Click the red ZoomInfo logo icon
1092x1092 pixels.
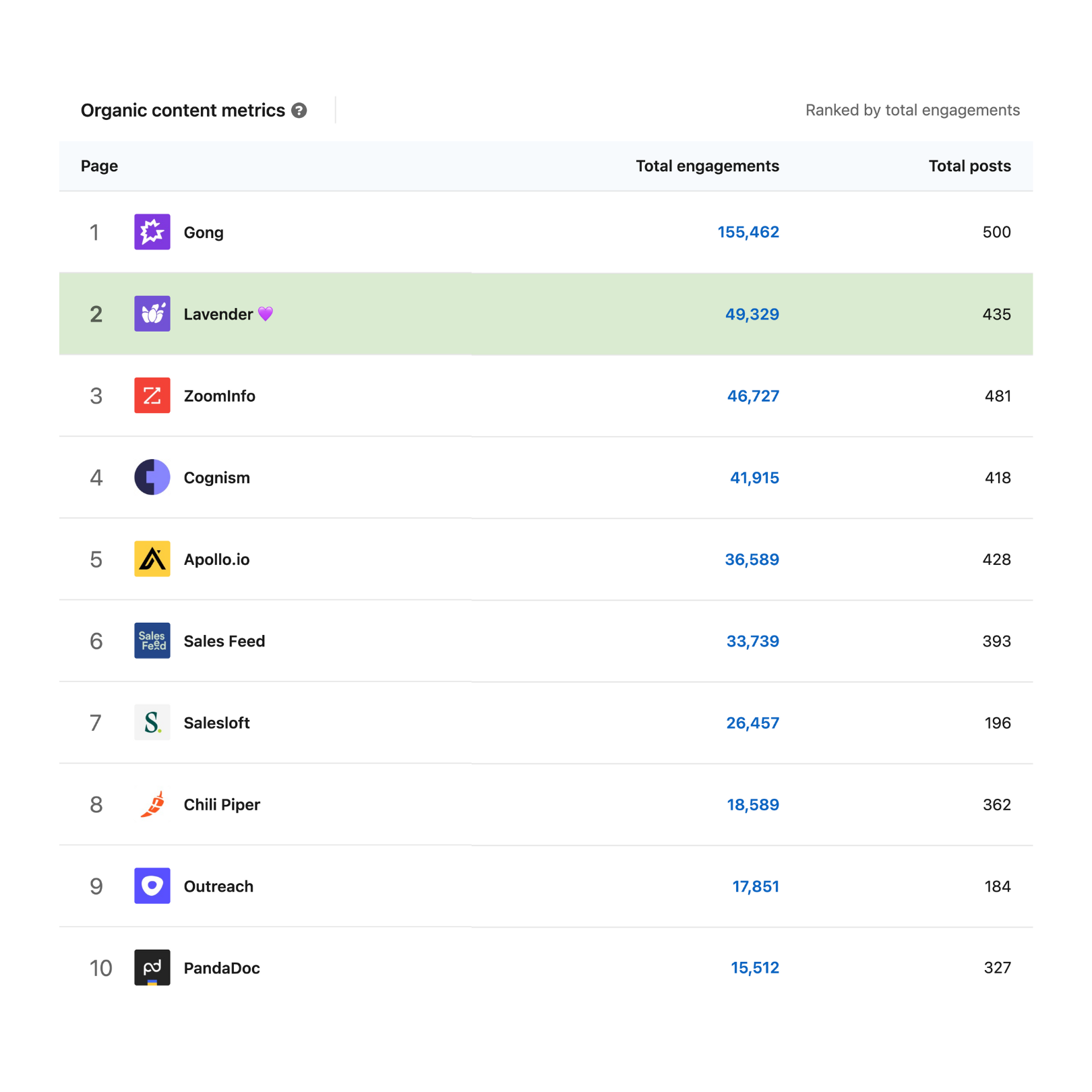point(152,395)
